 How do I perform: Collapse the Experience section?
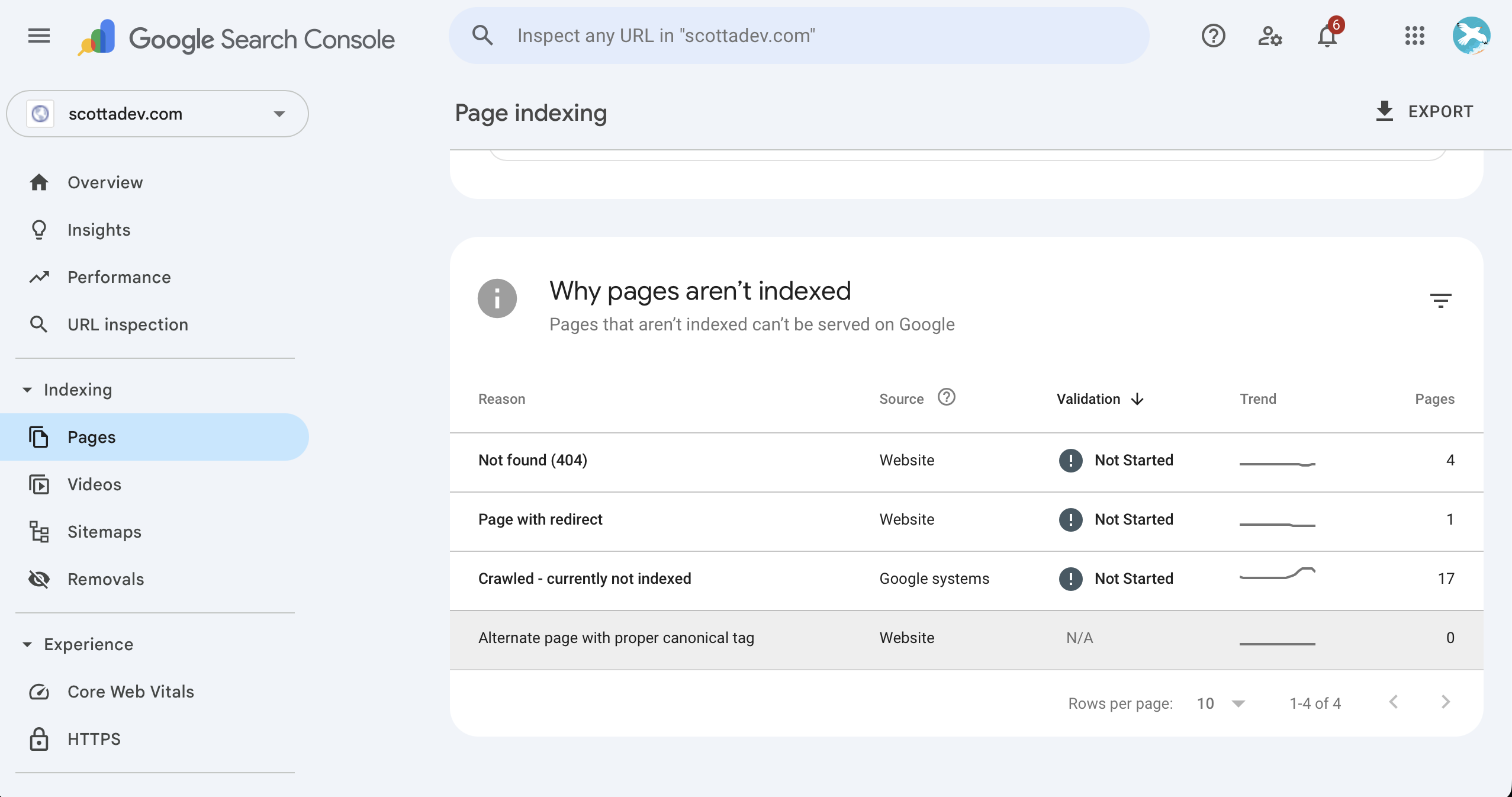click(27, 644)
